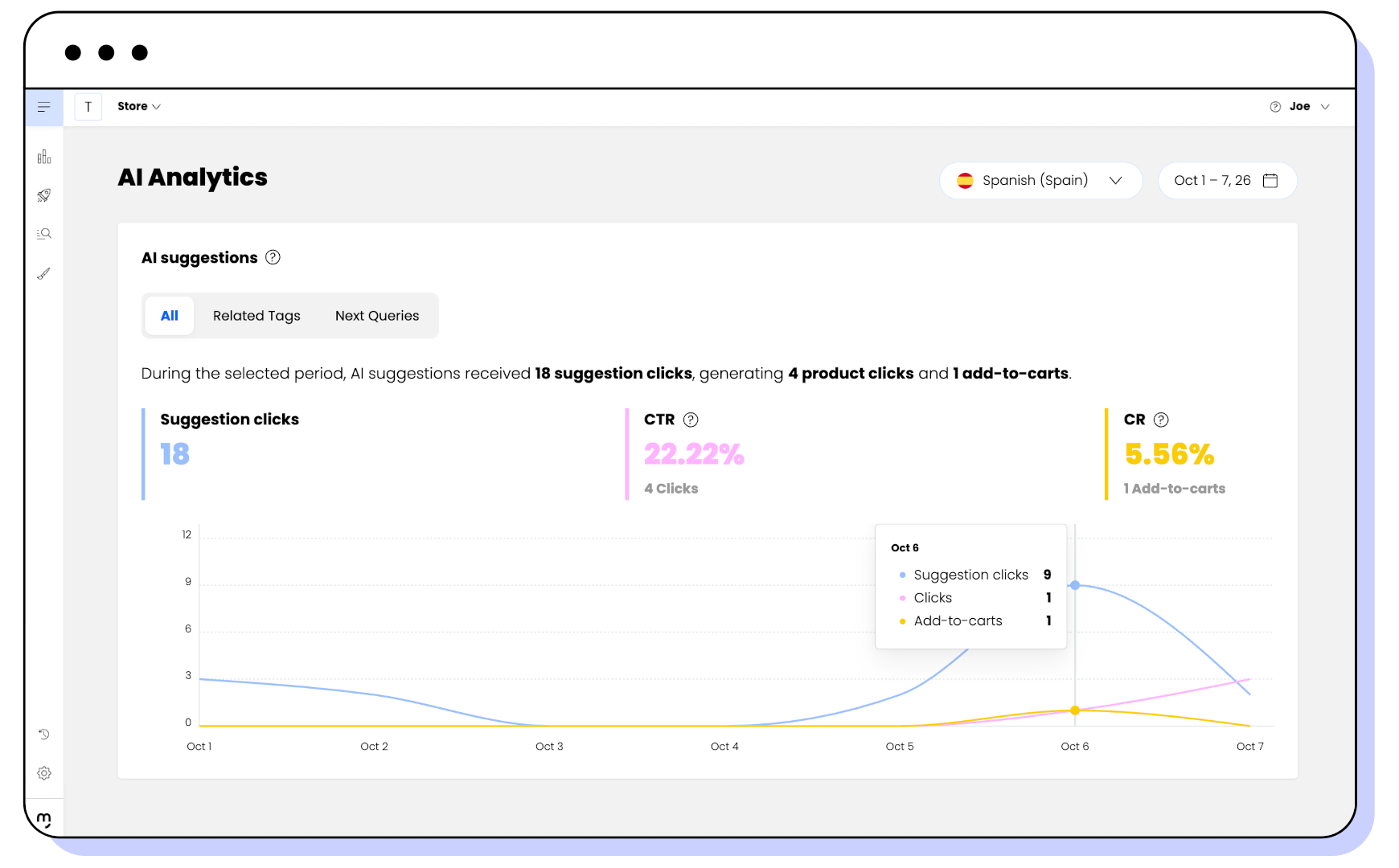The width and height of the screenshot is (1399, 868).
Task: Switch to Related Tags tab
Action: (x=256, y=316)
